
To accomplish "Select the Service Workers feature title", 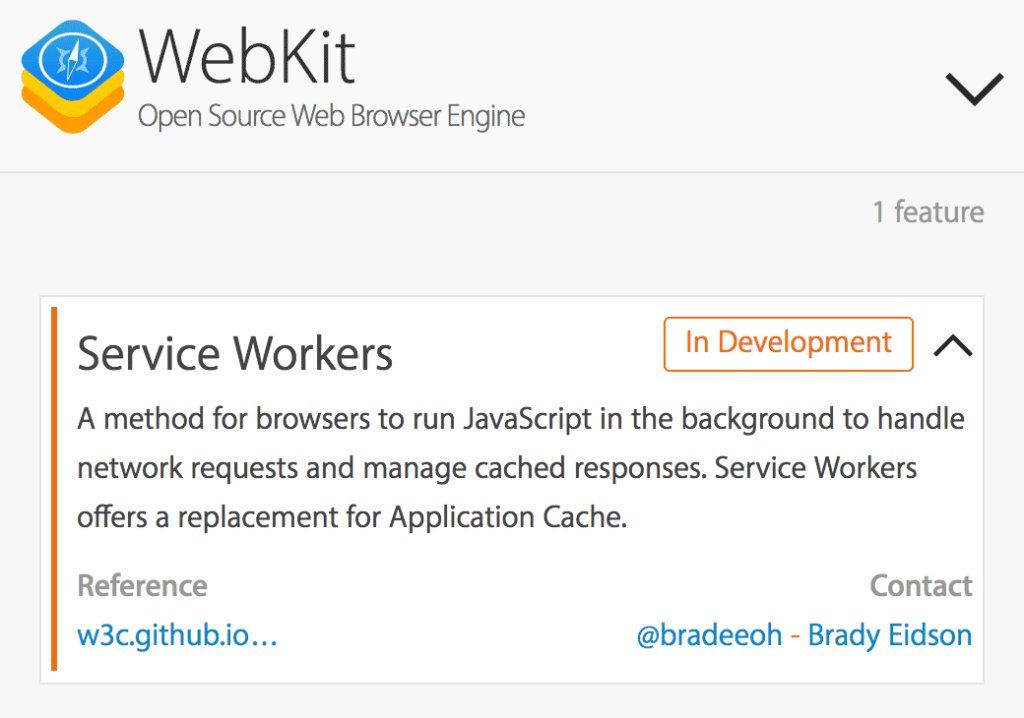I will click(x=235, y=353).
